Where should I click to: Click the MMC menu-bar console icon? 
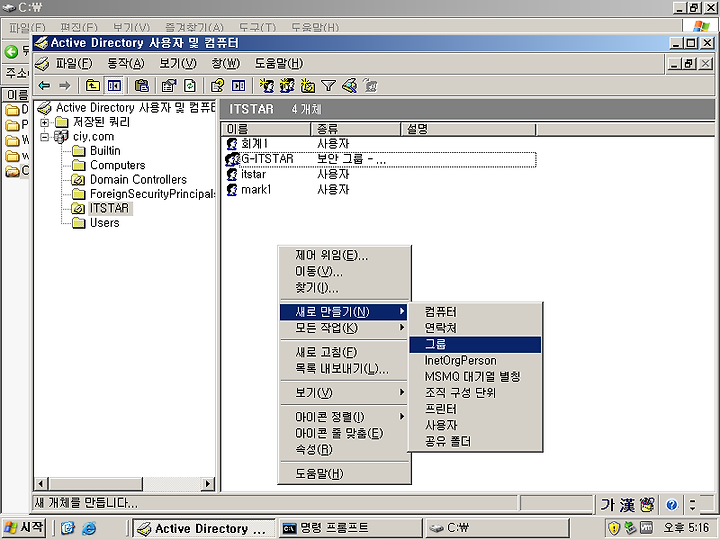[42, 64]
